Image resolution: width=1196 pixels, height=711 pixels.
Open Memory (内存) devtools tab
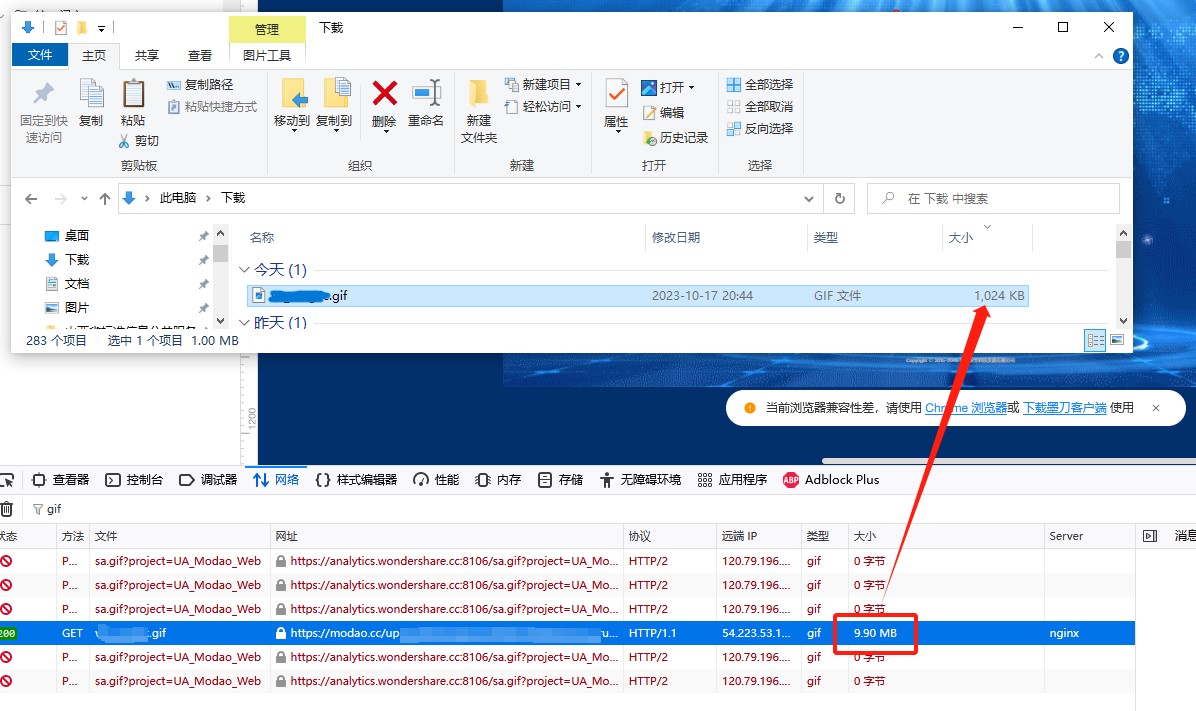pyautogui.click(x=498, y=480)
